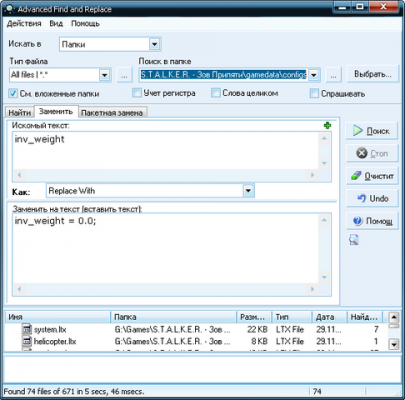The height and width of the screenshot is (400, 405).
Task: Expand the Replace With mode dropdown
Action: click(x=248, y=191)
